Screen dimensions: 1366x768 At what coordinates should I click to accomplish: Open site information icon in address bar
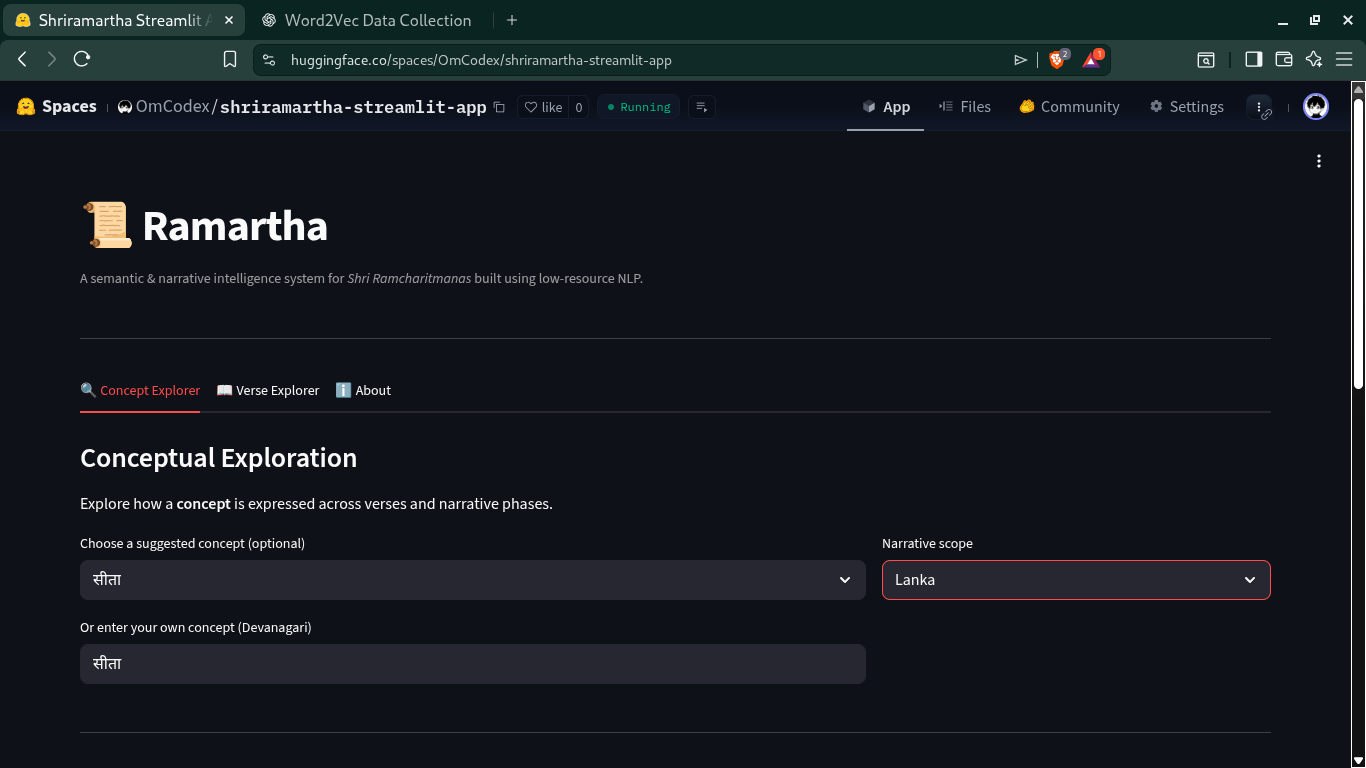(268, 60)
